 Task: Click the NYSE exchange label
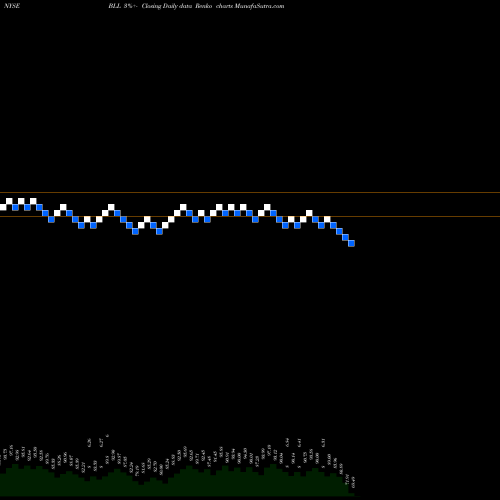click(12, 6)
